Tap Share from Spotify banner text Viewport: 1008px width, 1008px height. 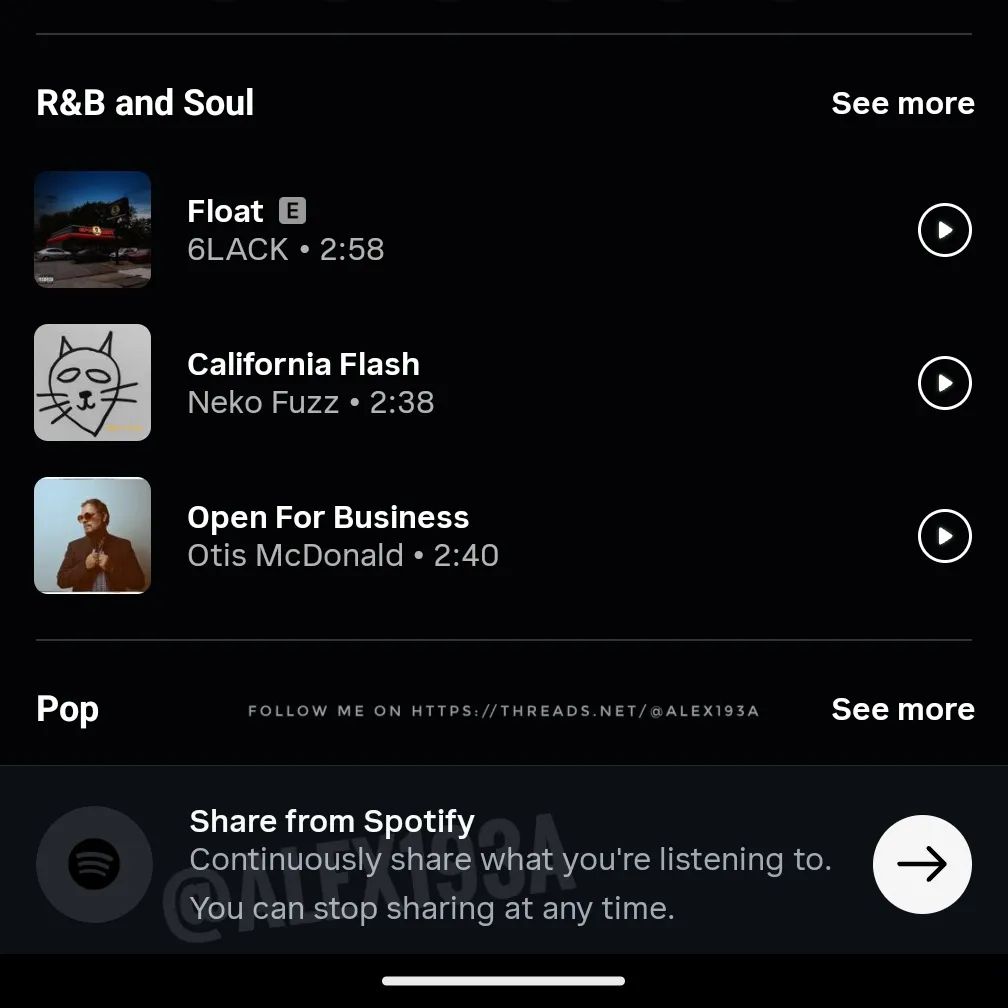point(331,821)
